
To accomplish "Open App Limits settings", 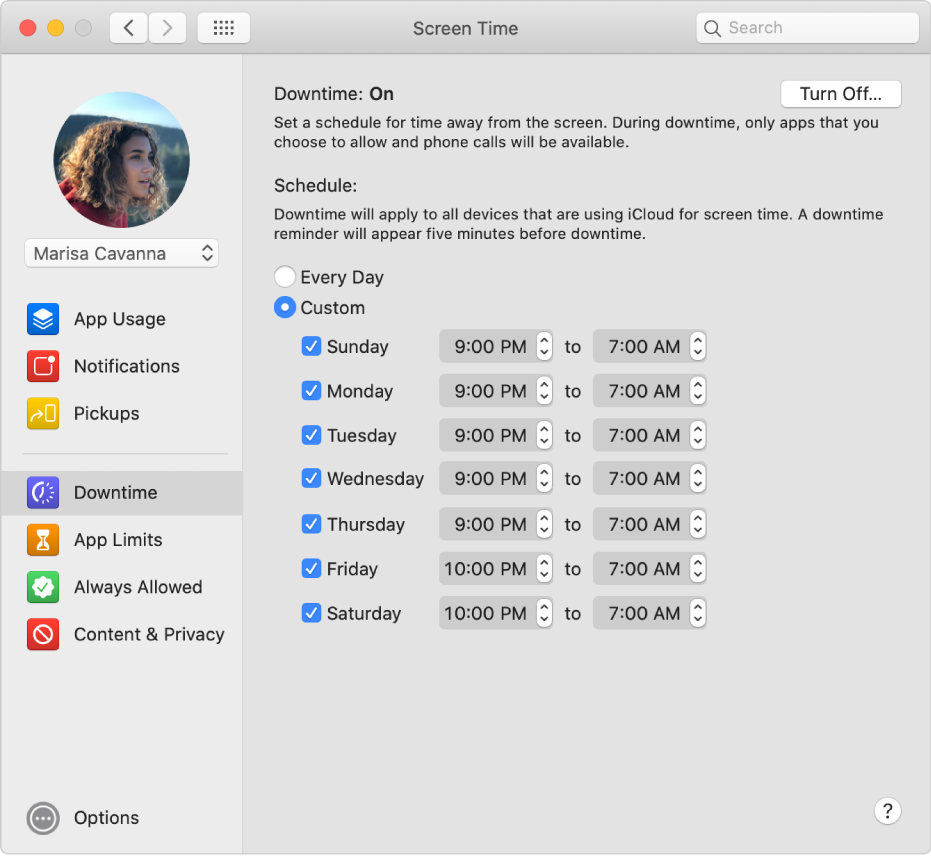I will tap(43, 540).
